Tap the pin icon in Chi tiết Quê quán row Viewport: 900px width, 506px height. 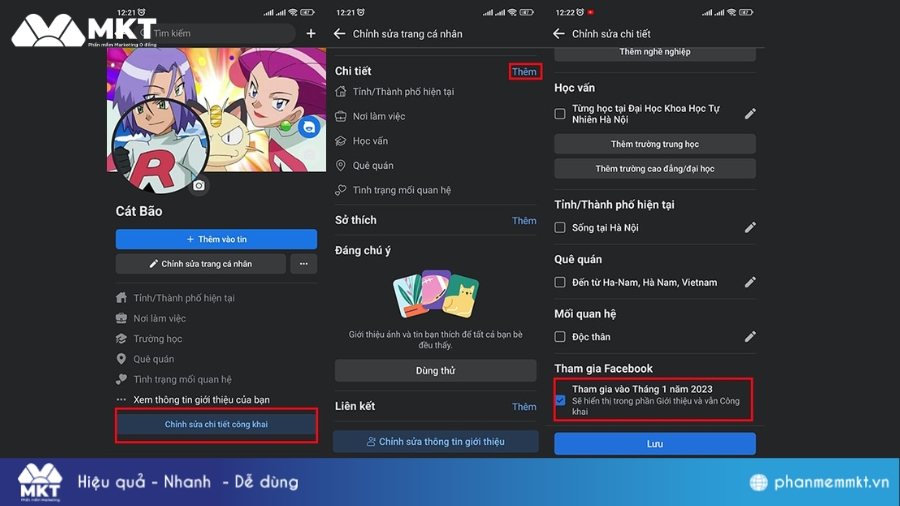click(x=341, y=165)
